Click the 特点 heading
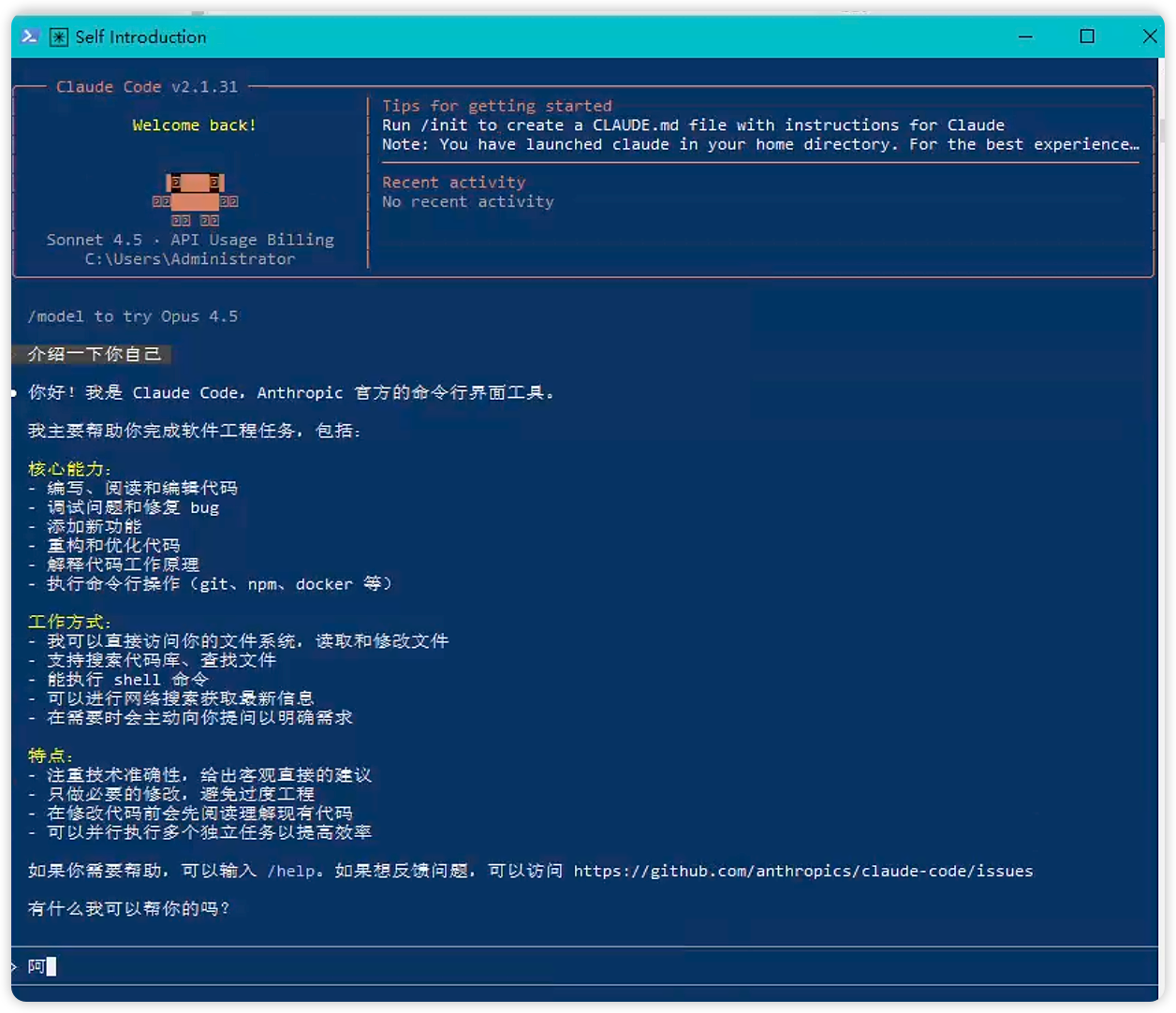Image resolution: width=1176 pixels, height=1013 pixels. [51, 756]
